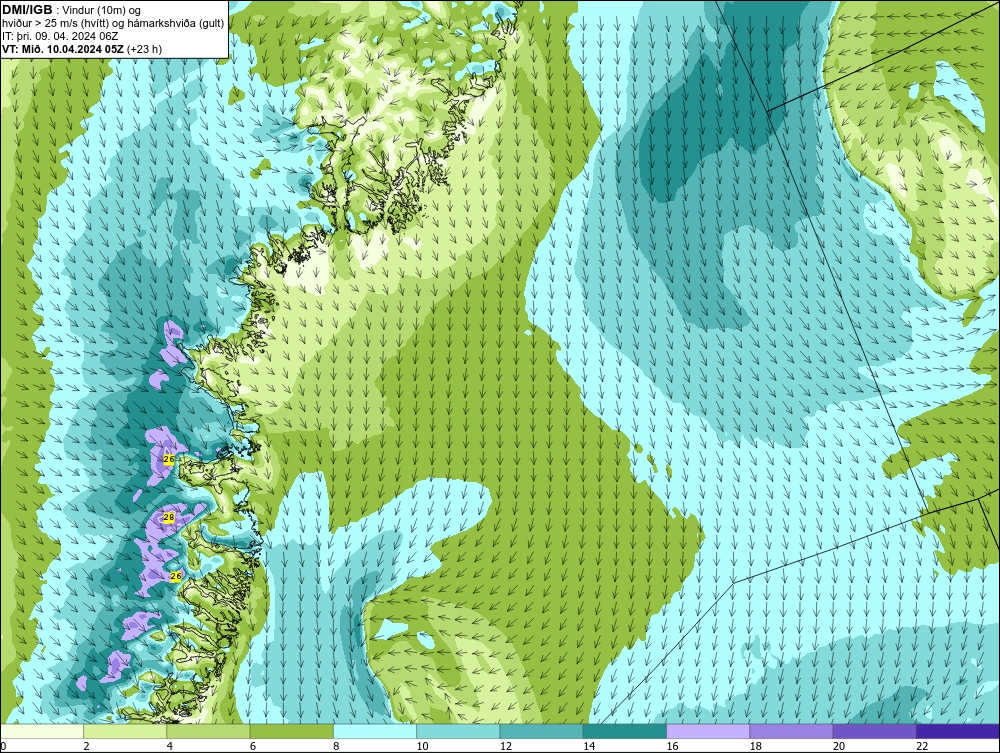Screen dimensions: 1000x753
Task: Click the 'DMI/IGB : Vindur (10m) og' title line
Action: pyautogui.click(x=71, y=10)
